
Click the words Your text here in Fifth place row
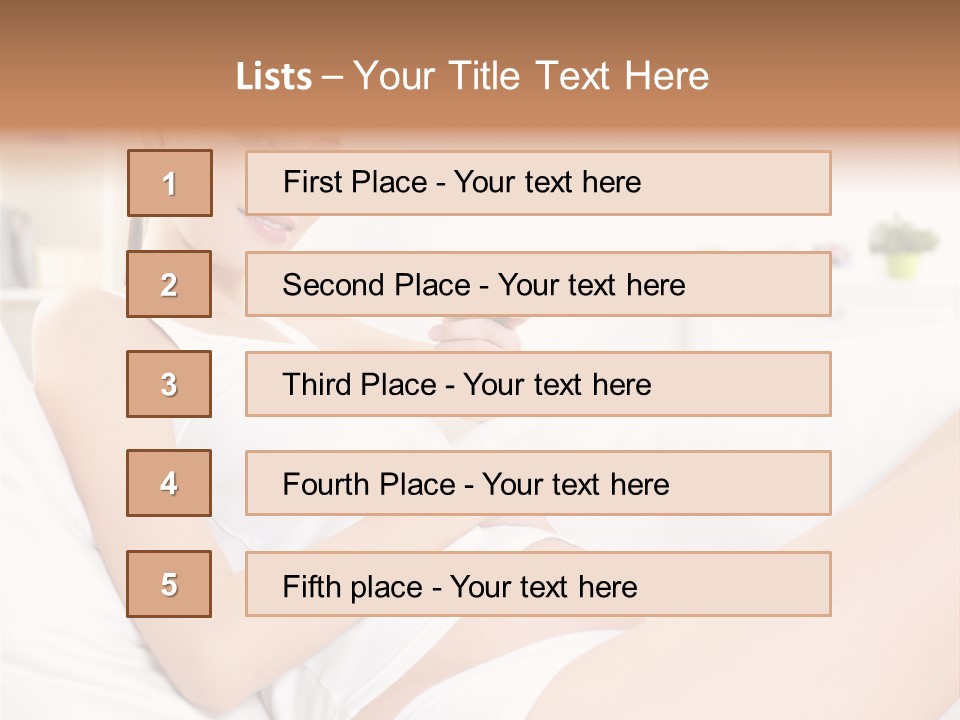click(x=543, y=586)
